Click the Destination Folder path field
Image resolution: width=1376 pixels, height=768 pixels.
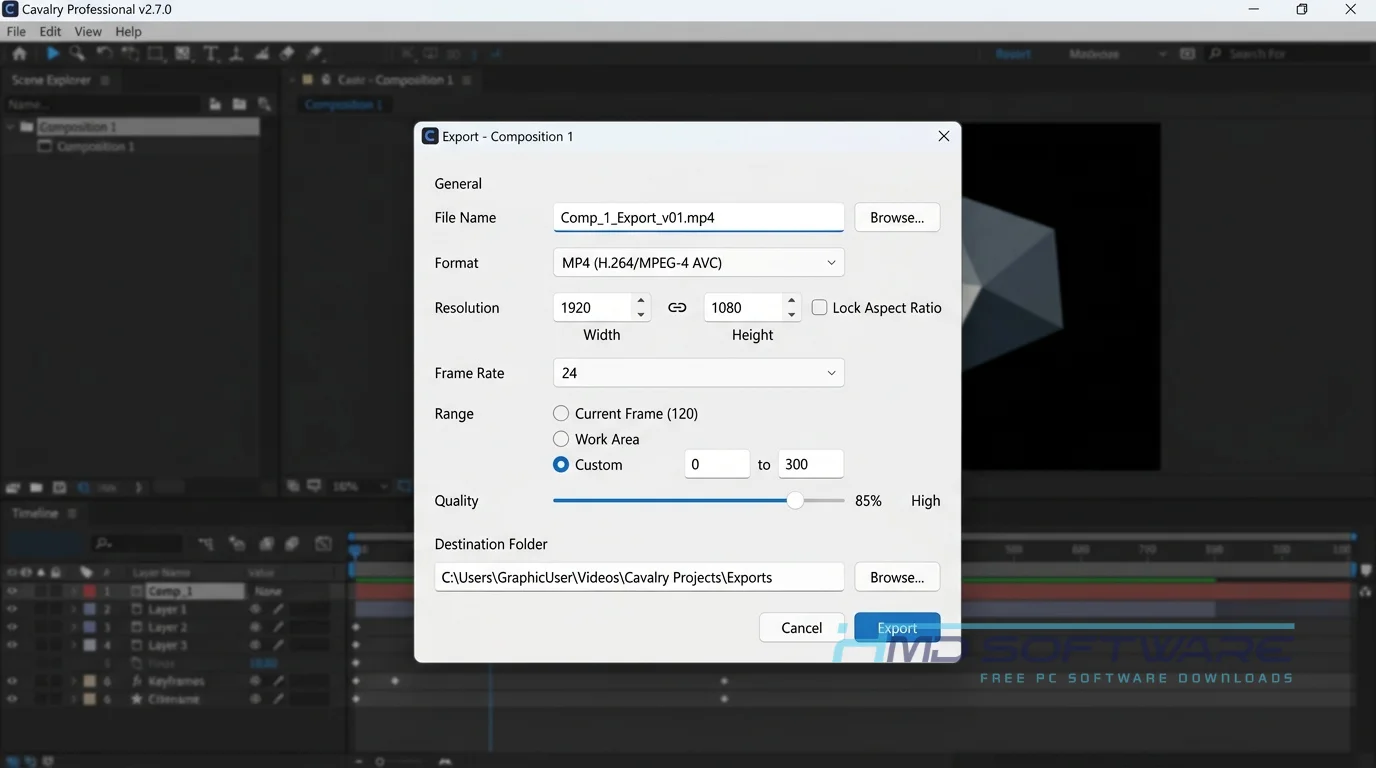point(639,577)
